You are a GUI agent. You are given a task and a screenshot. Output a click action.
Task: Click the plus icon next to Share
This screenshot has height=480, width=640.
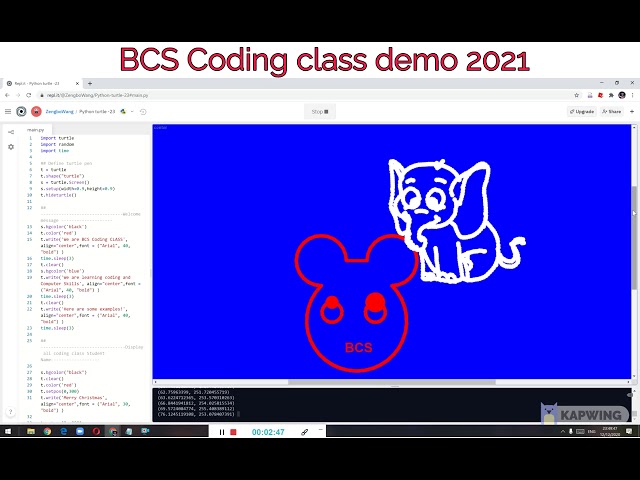coord(632,111)
